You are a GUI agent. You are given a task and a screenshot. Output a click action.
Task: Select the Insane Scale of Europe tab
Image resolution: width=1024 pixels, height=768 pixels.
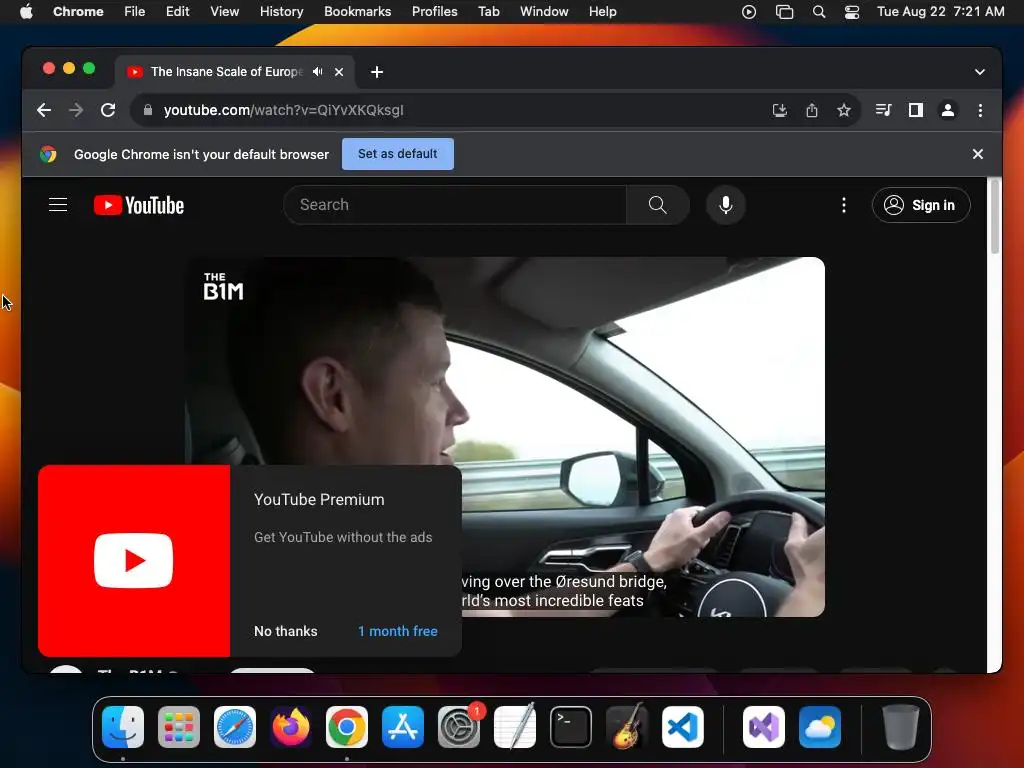(227, 72)
